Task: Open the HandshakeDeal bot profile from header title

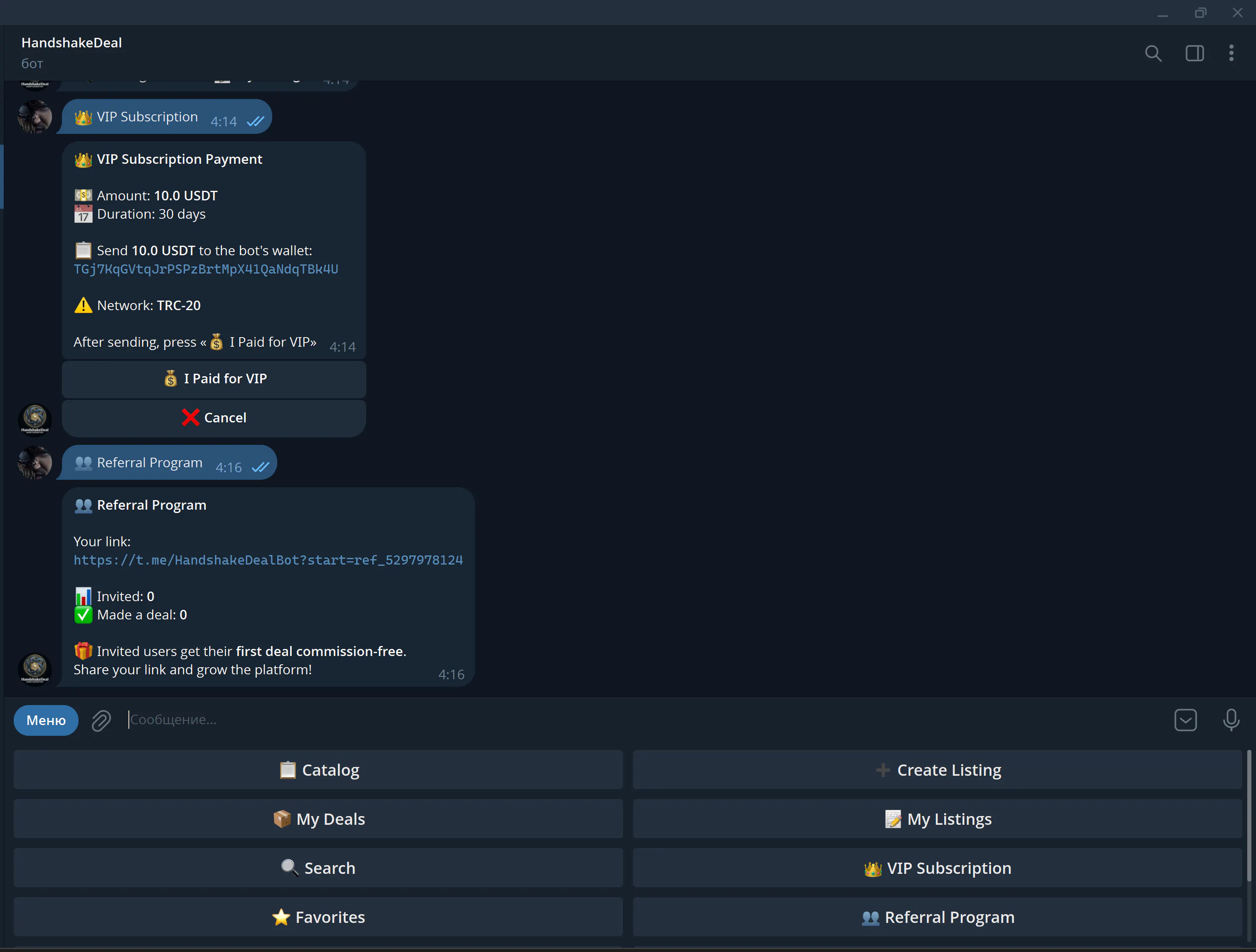Action: click(71, 42)
